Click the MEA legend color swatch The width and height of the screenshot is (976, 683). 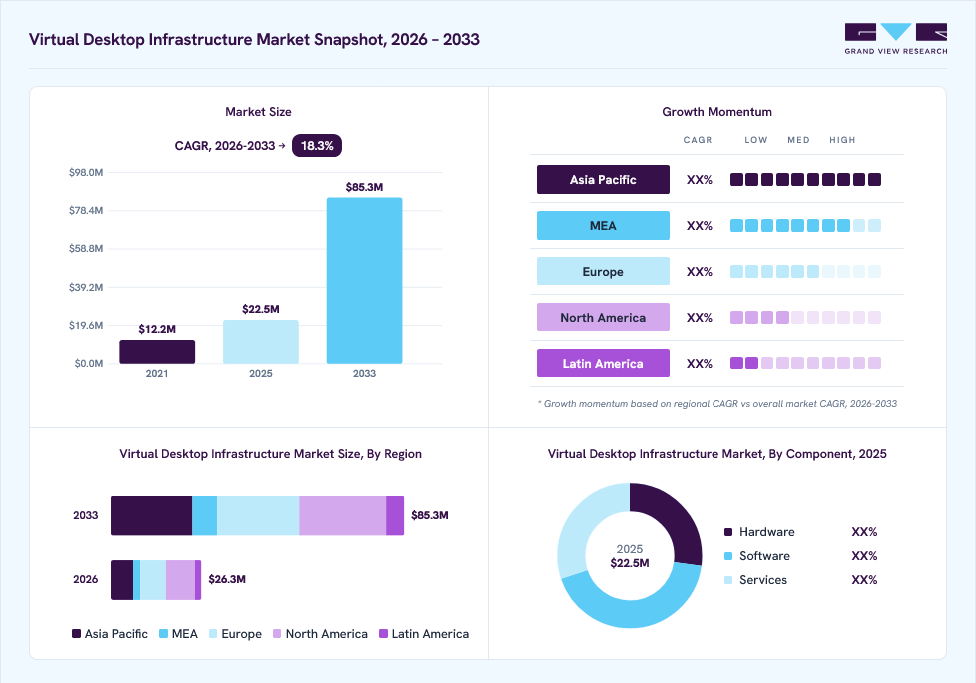[x=164, y=634]
